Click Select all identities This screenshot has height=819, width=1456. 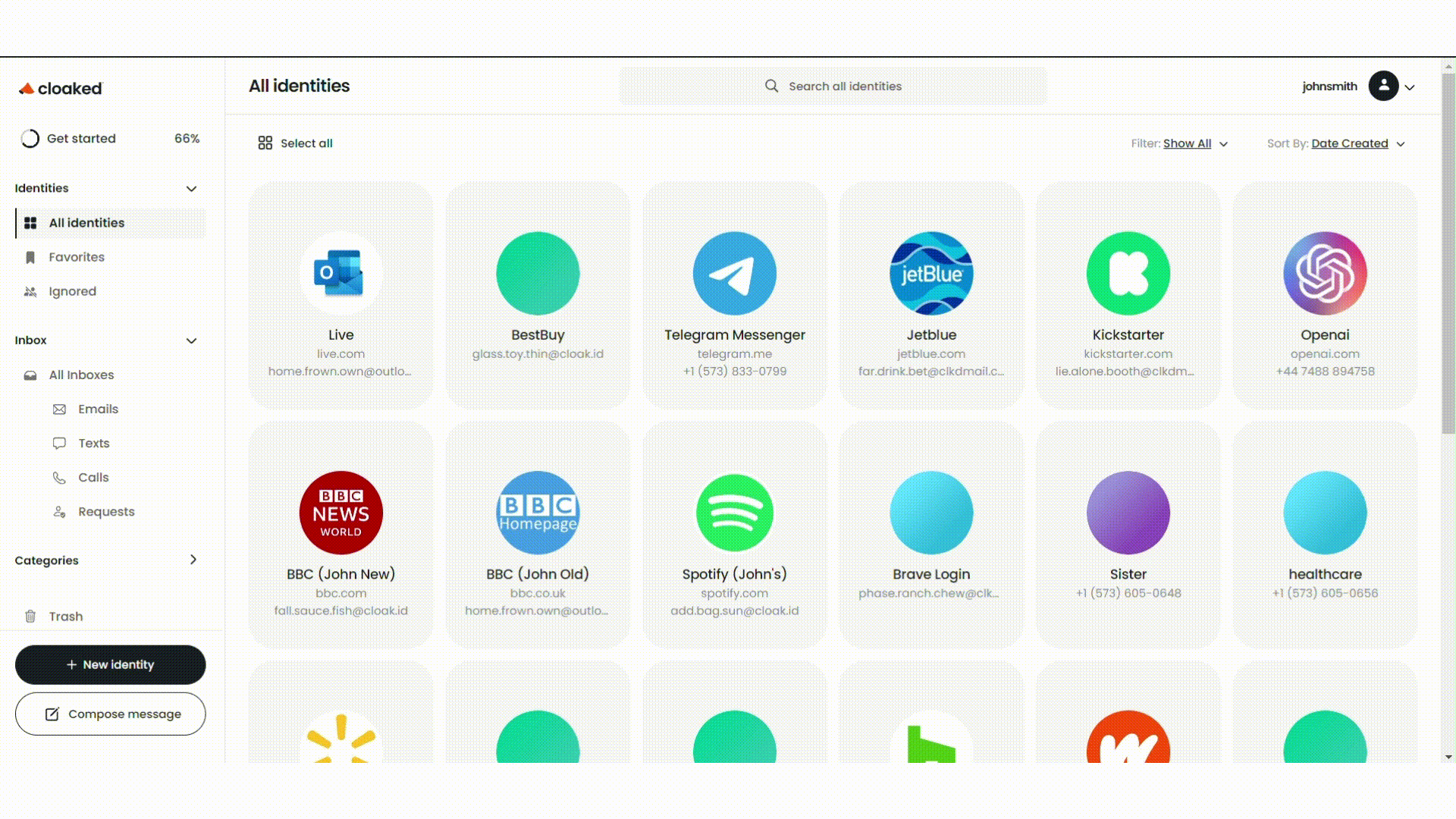tap(306, 143)
